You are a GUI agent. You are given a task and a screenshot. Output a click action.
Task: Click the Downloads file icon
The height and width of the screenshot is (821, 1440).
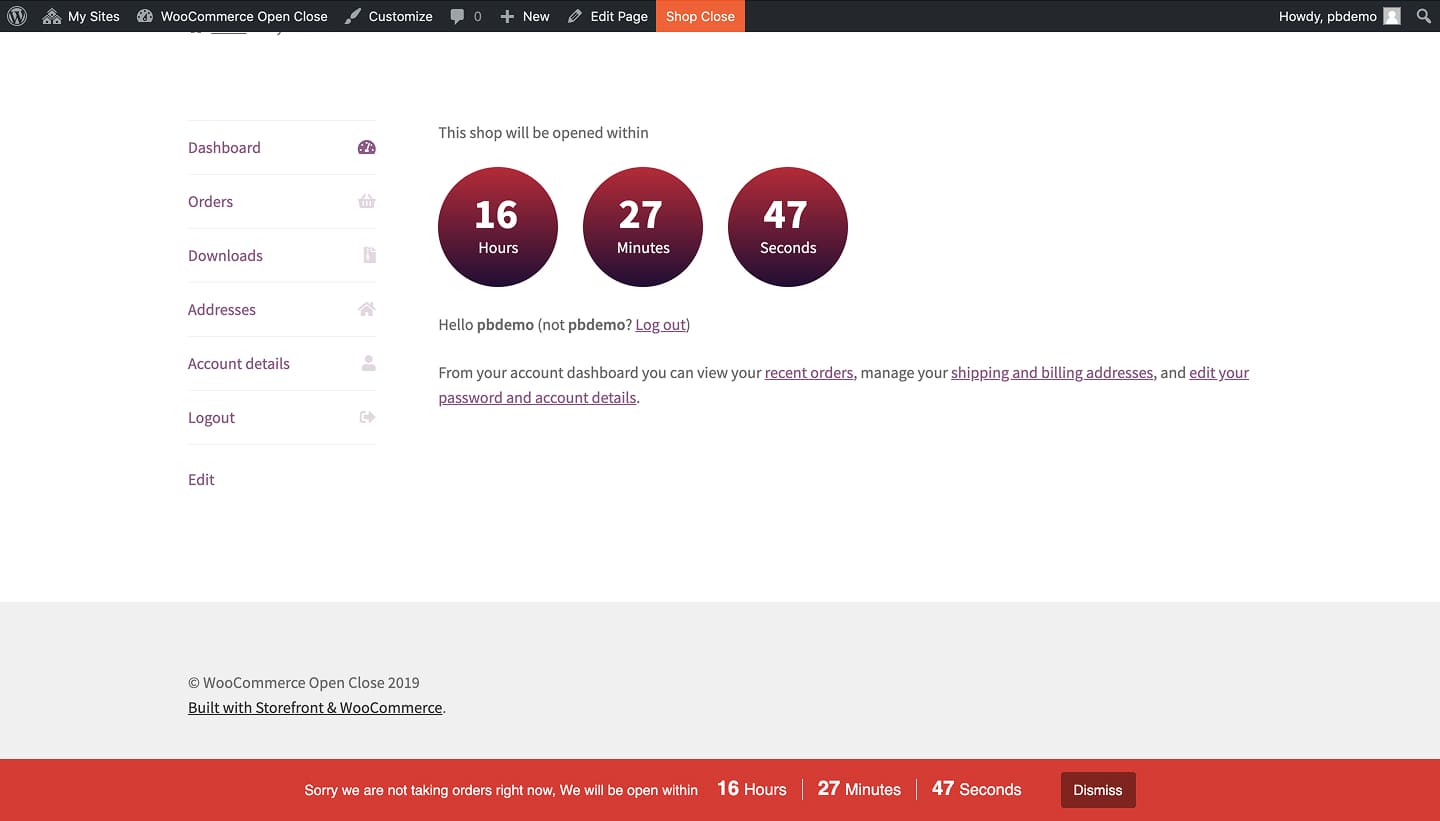[369, 255]
